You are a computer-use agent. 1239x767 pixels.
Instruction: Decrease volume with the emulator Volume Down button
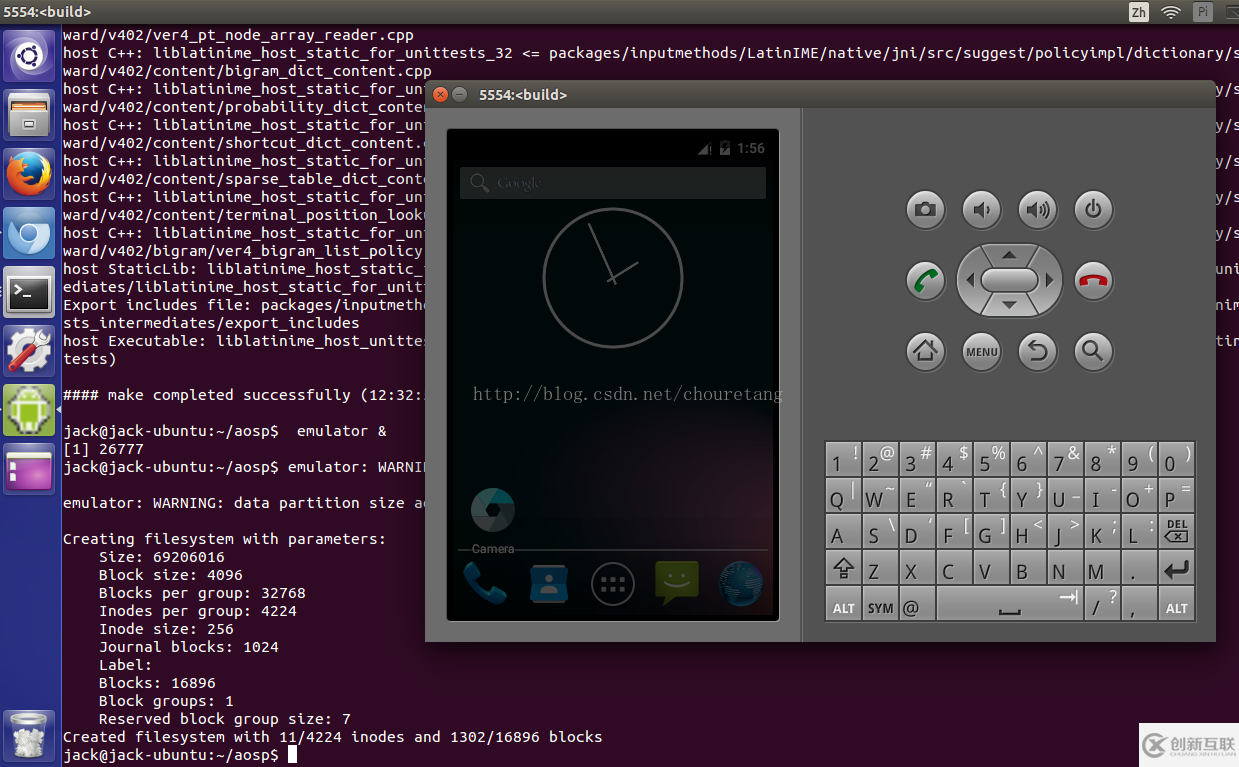(x=981, y=210)
